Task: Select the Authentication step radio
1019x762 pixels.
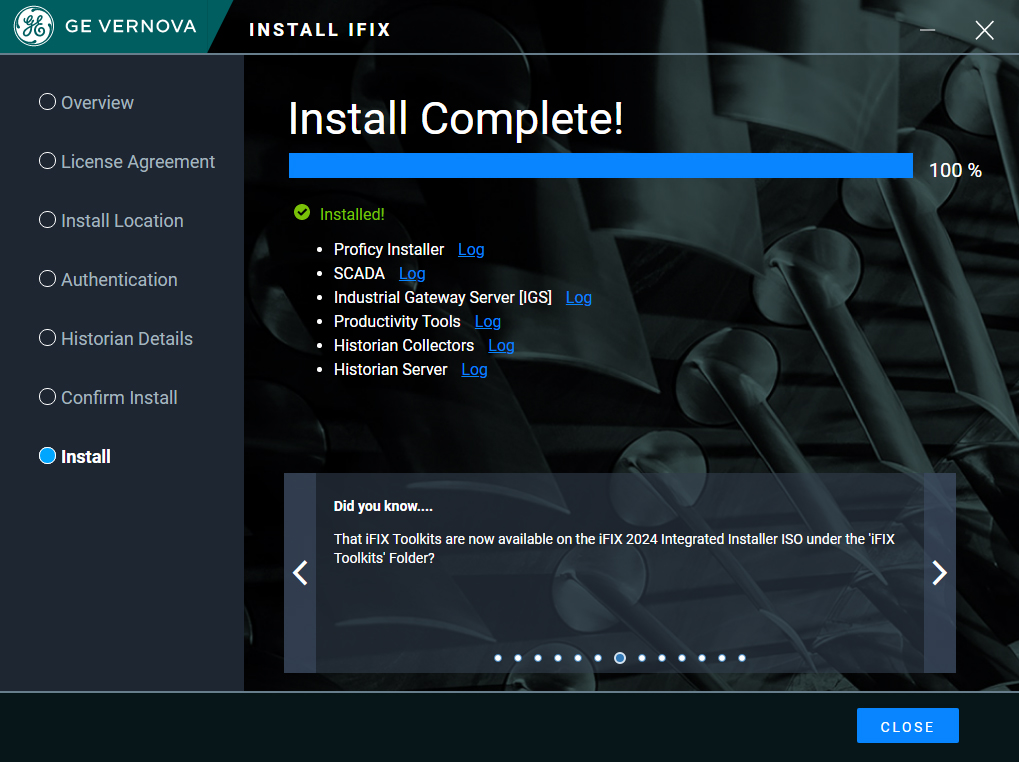Action: coord(47,279)
